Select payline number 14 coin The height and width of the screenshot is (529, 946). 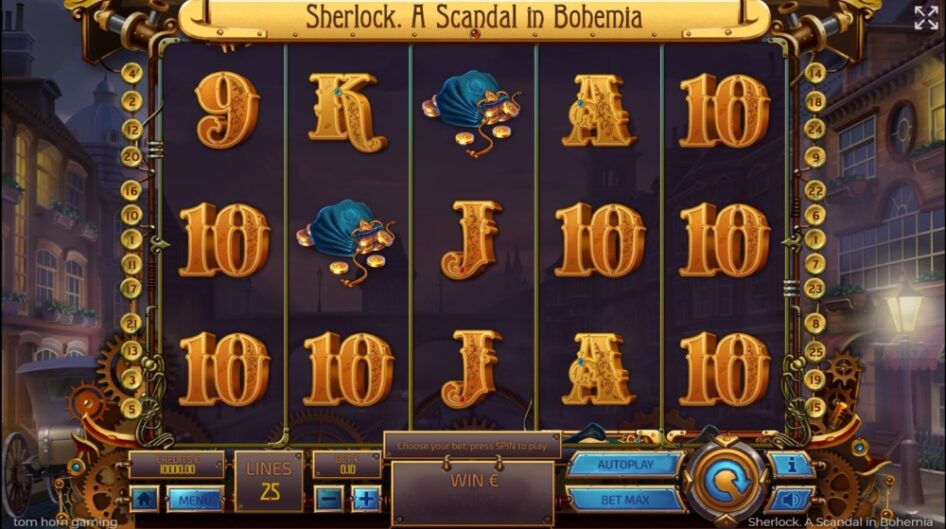(815, 74)
